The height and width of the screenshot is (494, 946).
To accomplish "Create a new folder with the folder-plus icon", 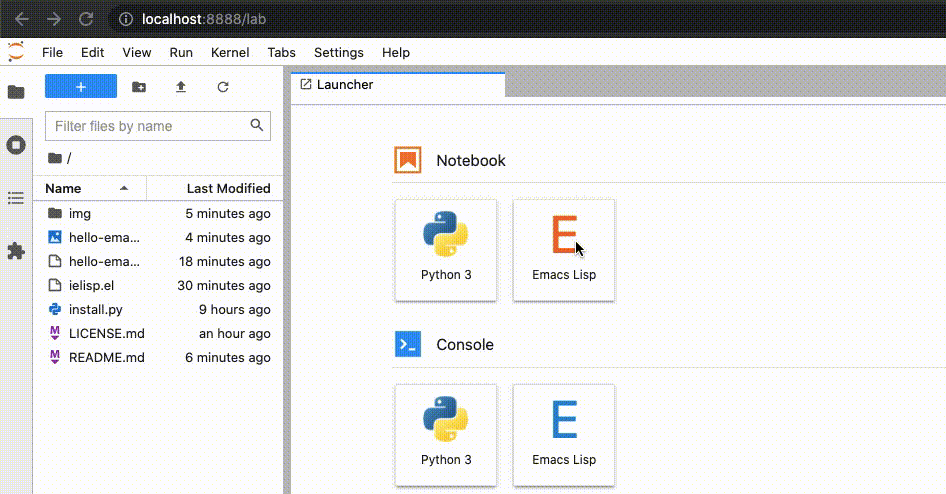I will click(139, 87).
